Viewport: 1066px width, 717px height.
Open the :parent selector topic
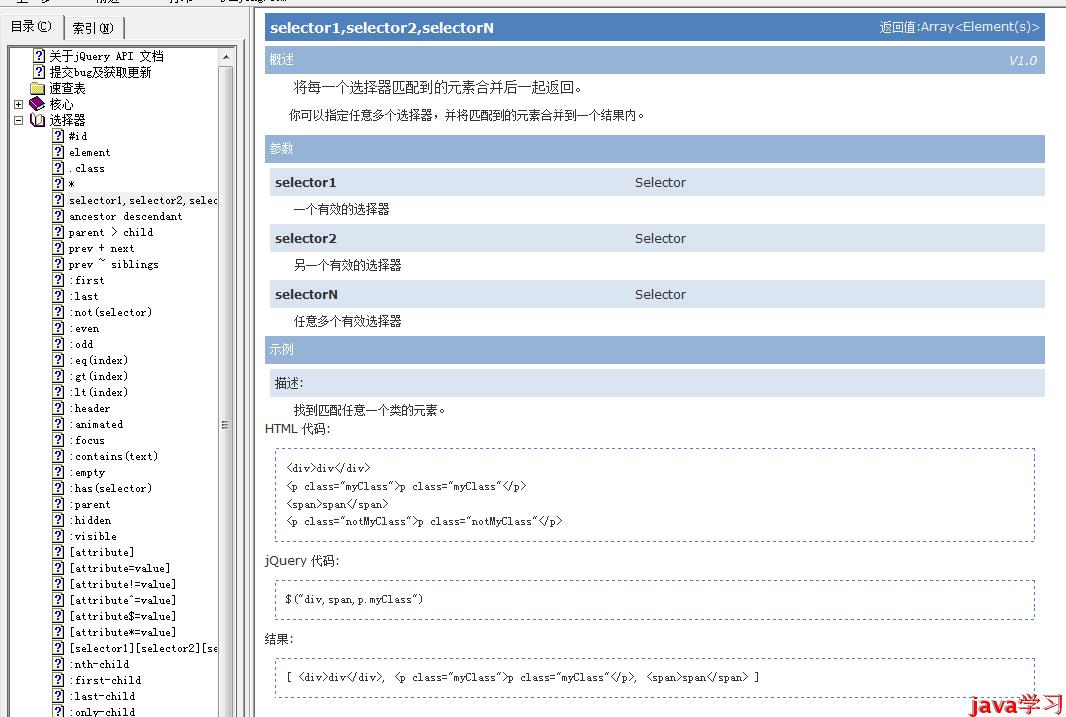[90, 504]
